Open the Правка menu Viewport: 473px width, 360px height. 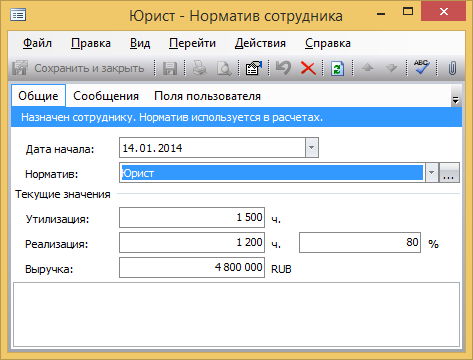(91, 43)
